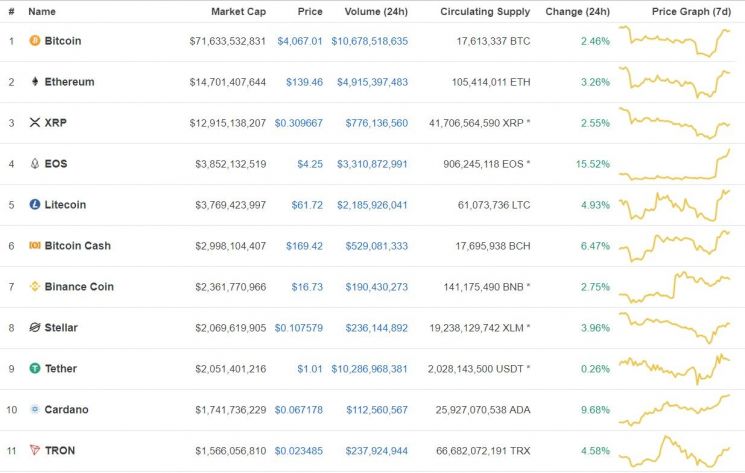Image resolution: width=745 pixels, height=473 pixels.
Task: Click the XRP logo icon
Action: pos(35,123)
